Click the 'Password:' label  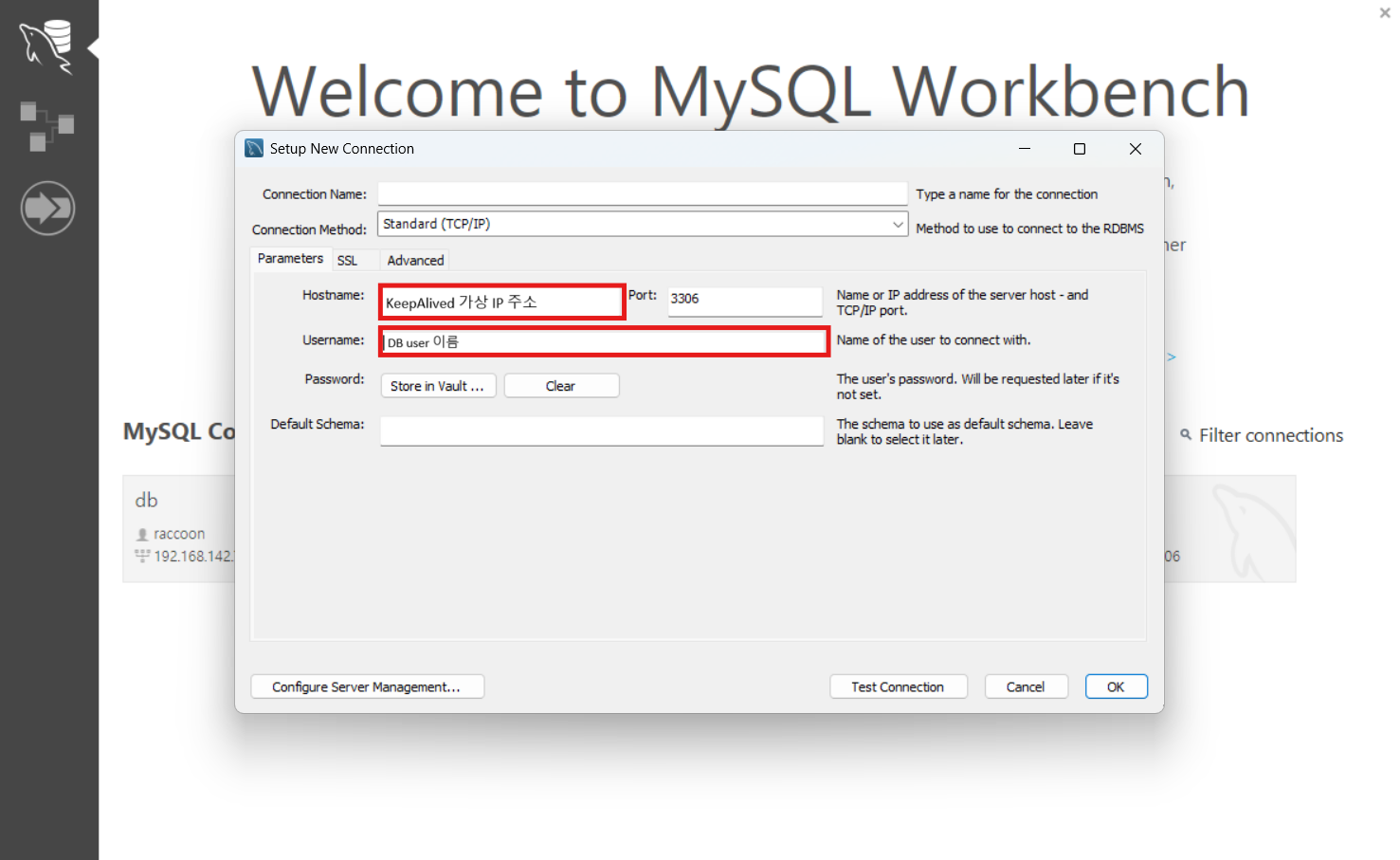coord(334,378)
